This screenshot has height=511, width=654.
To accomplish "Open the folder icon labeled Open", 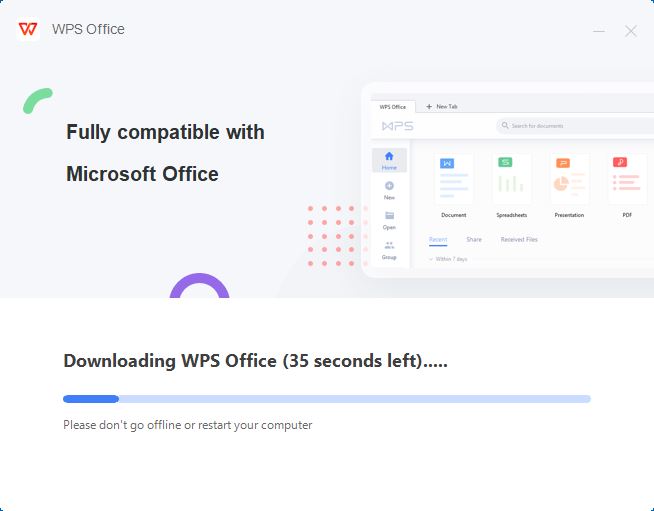I will (x=389, y=215).
